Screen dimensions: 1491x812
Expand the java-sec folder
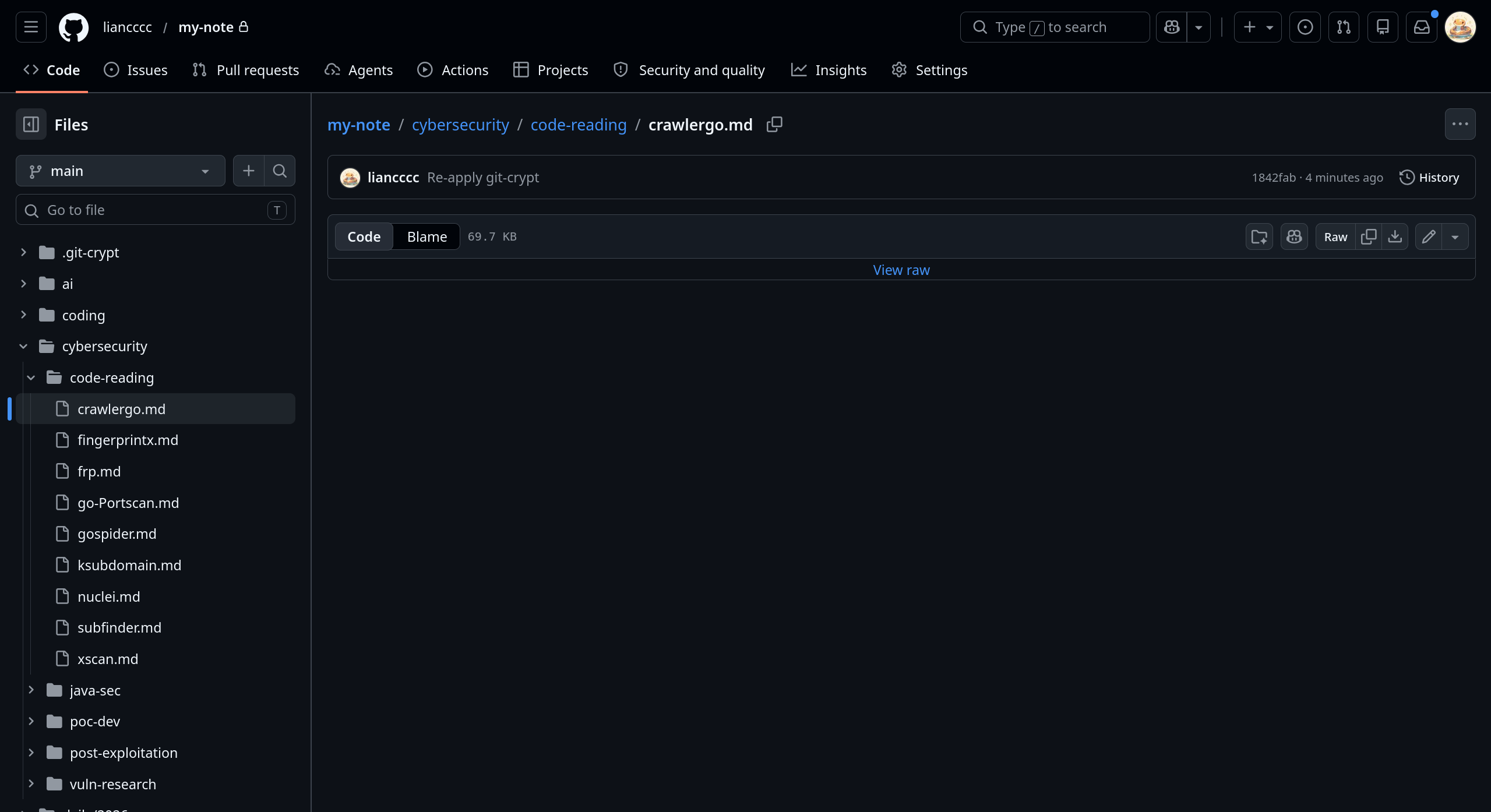tap(31, 690)
